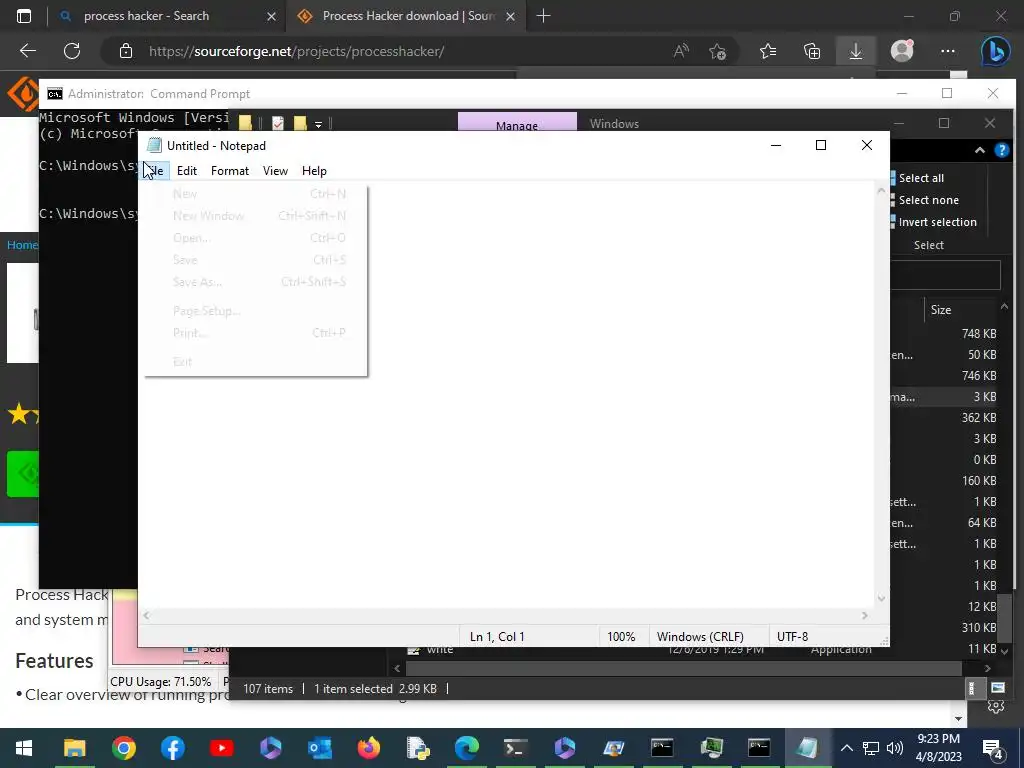This screenshot has width=1024, height=768.
Task: Click the Command Prompt title bar icon
Action: pyautogui.click(x=55, y=94)
